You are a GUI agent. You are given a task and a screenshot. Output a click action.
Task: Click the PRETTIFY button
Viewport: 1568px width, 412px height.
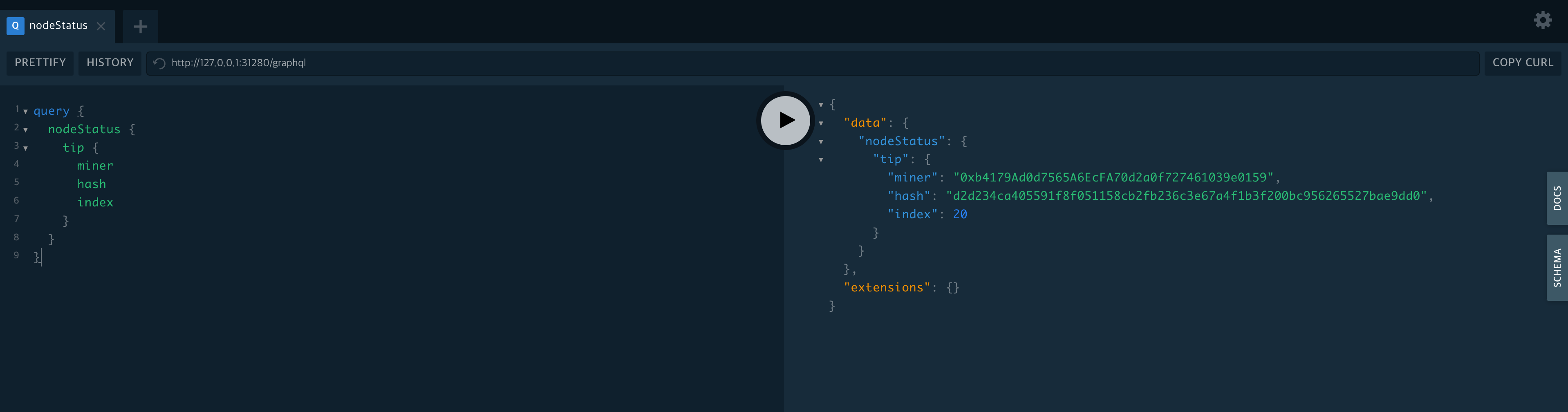[40, 63]
